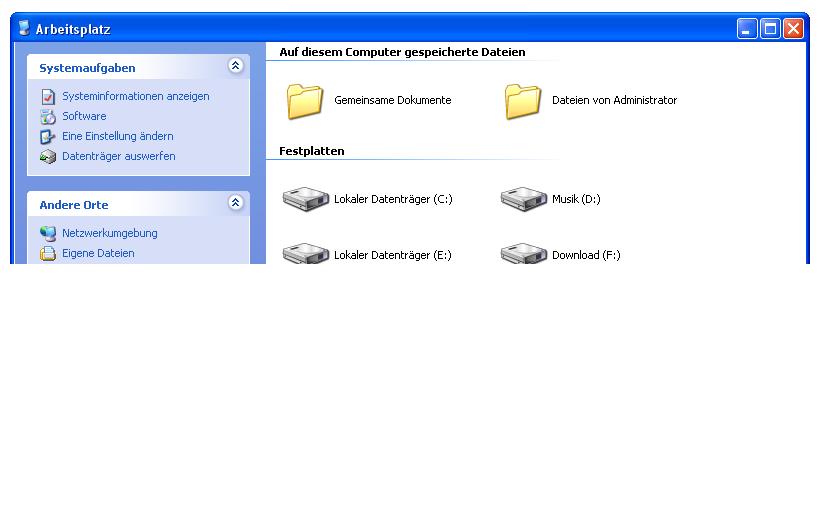Select the Musik (D:) label
Screen dimensions: 837x512
pos(577,199)
